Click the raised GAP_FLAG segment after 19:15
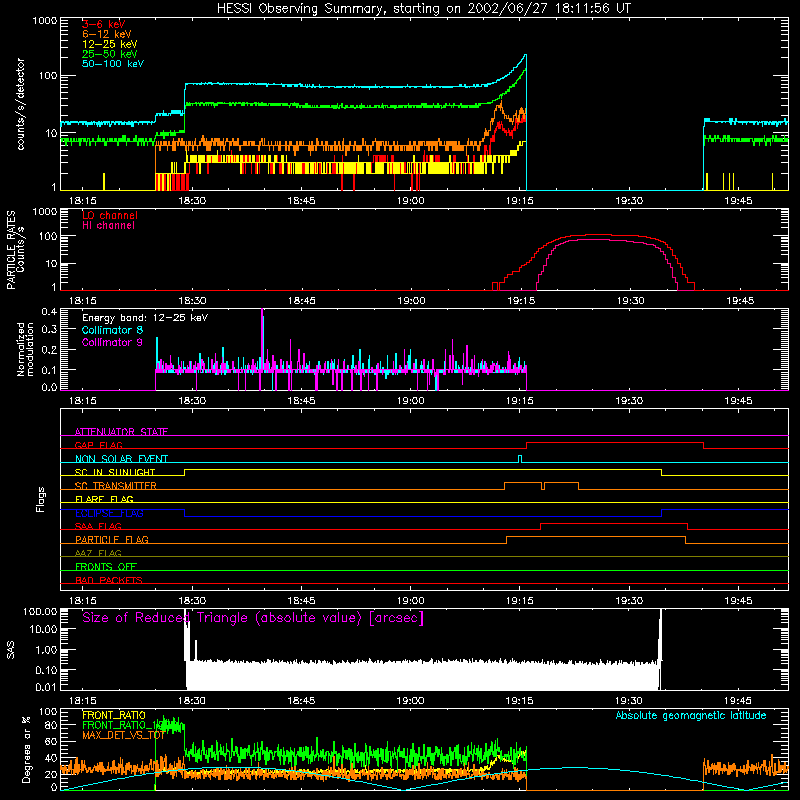Image resolution: width=800 pixels, height=800 pixels. (x=615, y=443)
